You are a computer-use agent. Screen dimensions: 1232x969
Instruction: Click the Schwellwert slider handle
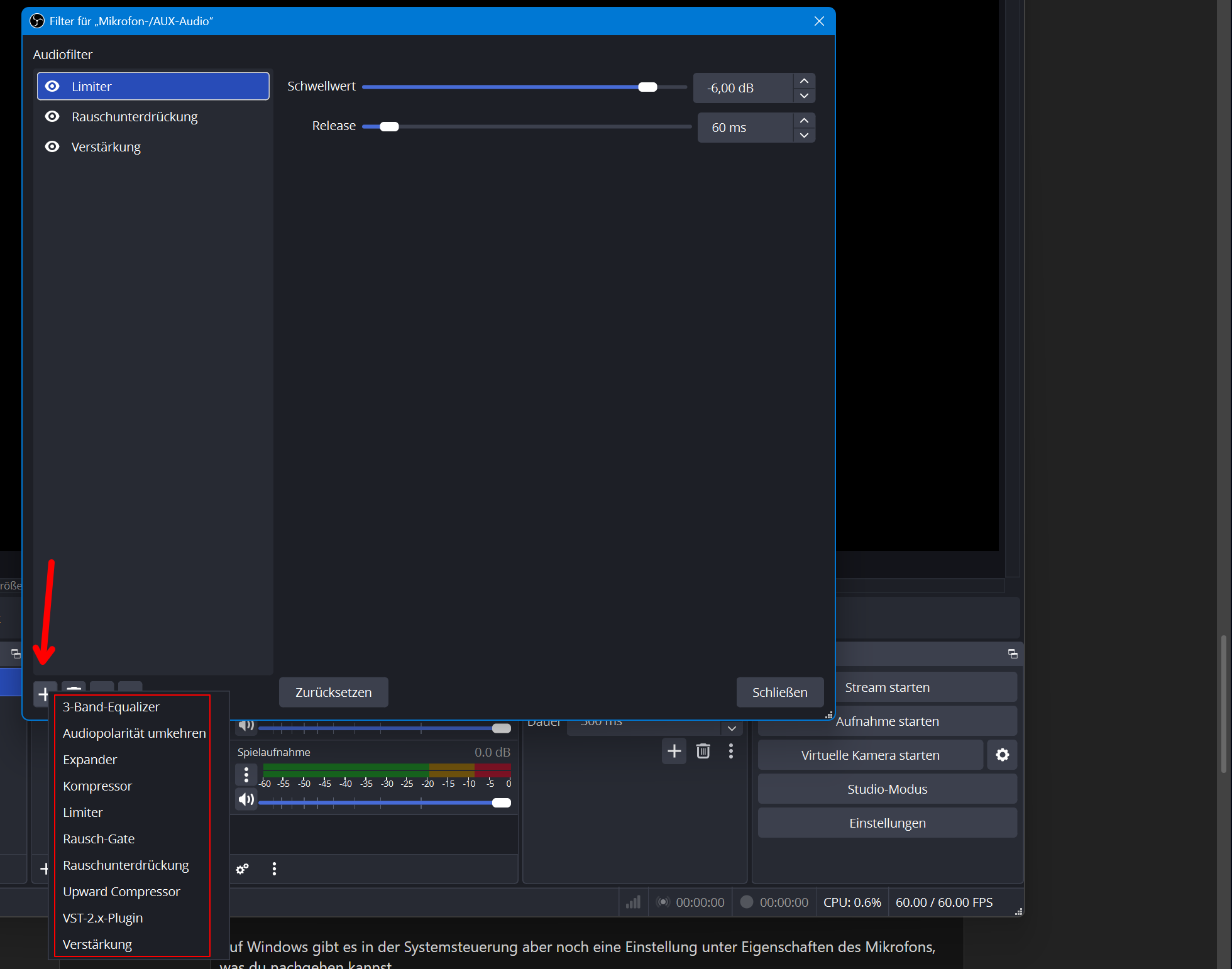click(x=647, y=87)
